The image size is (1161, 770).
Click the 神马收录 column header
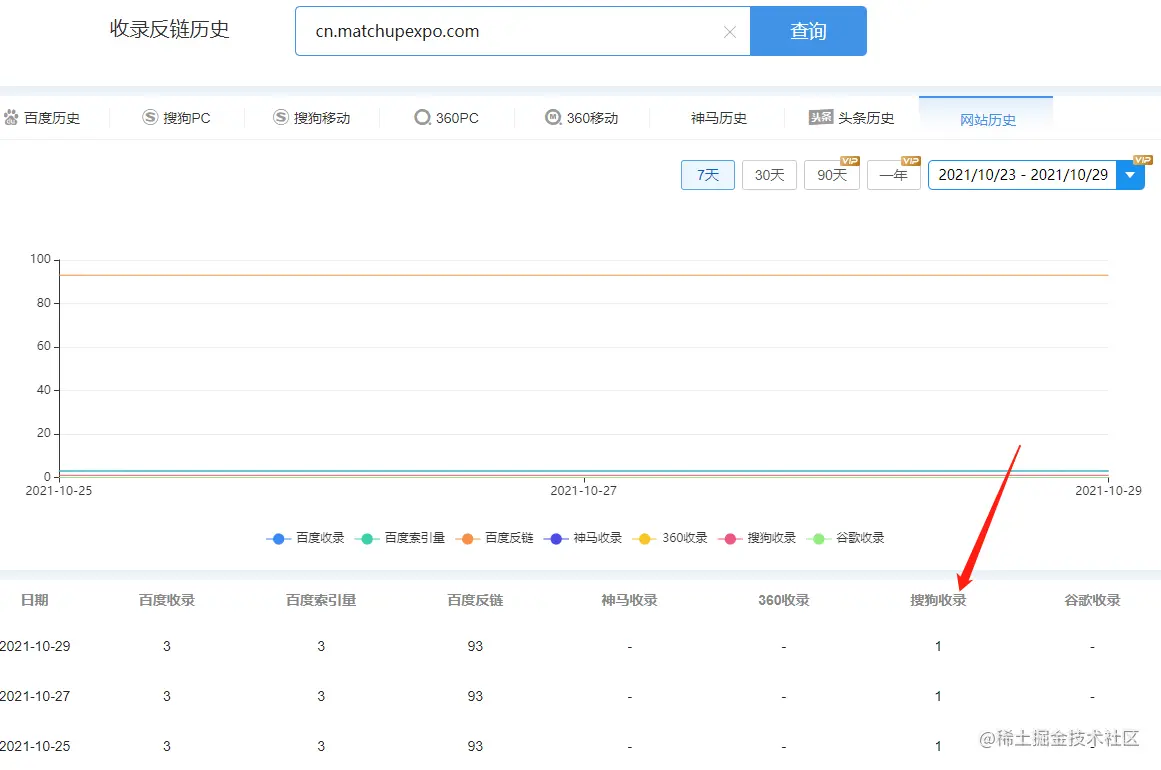pos(629,600)
